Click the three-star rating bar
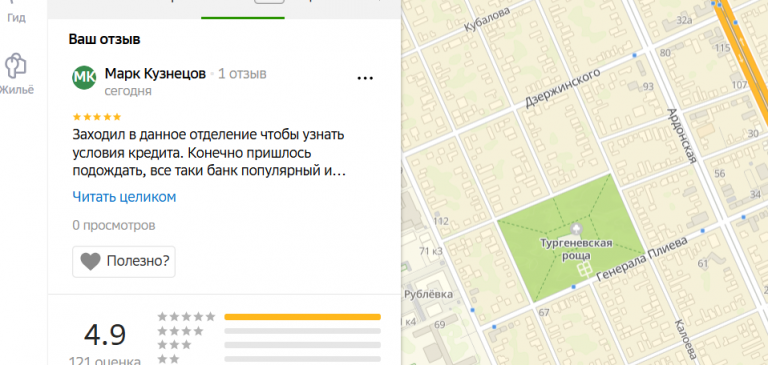This screenshot has height=365, width=768. pos(302,345)
